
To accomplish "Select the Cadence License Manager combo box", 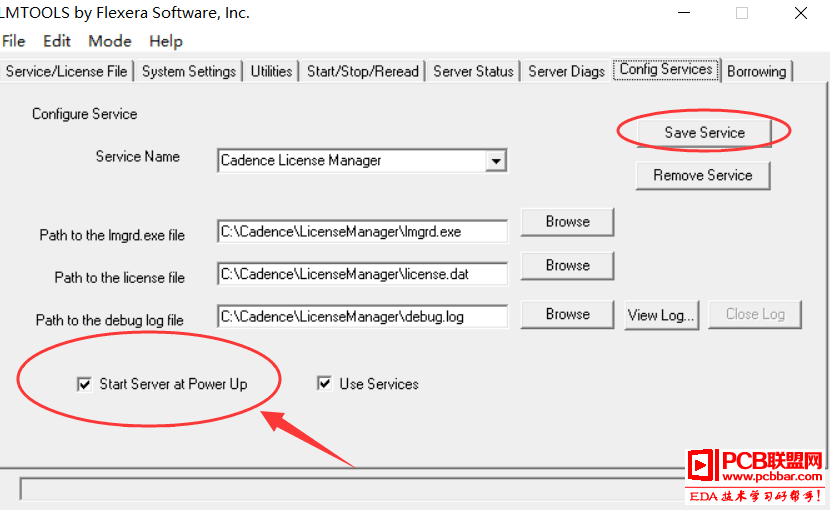I will [x=362, y=160].
